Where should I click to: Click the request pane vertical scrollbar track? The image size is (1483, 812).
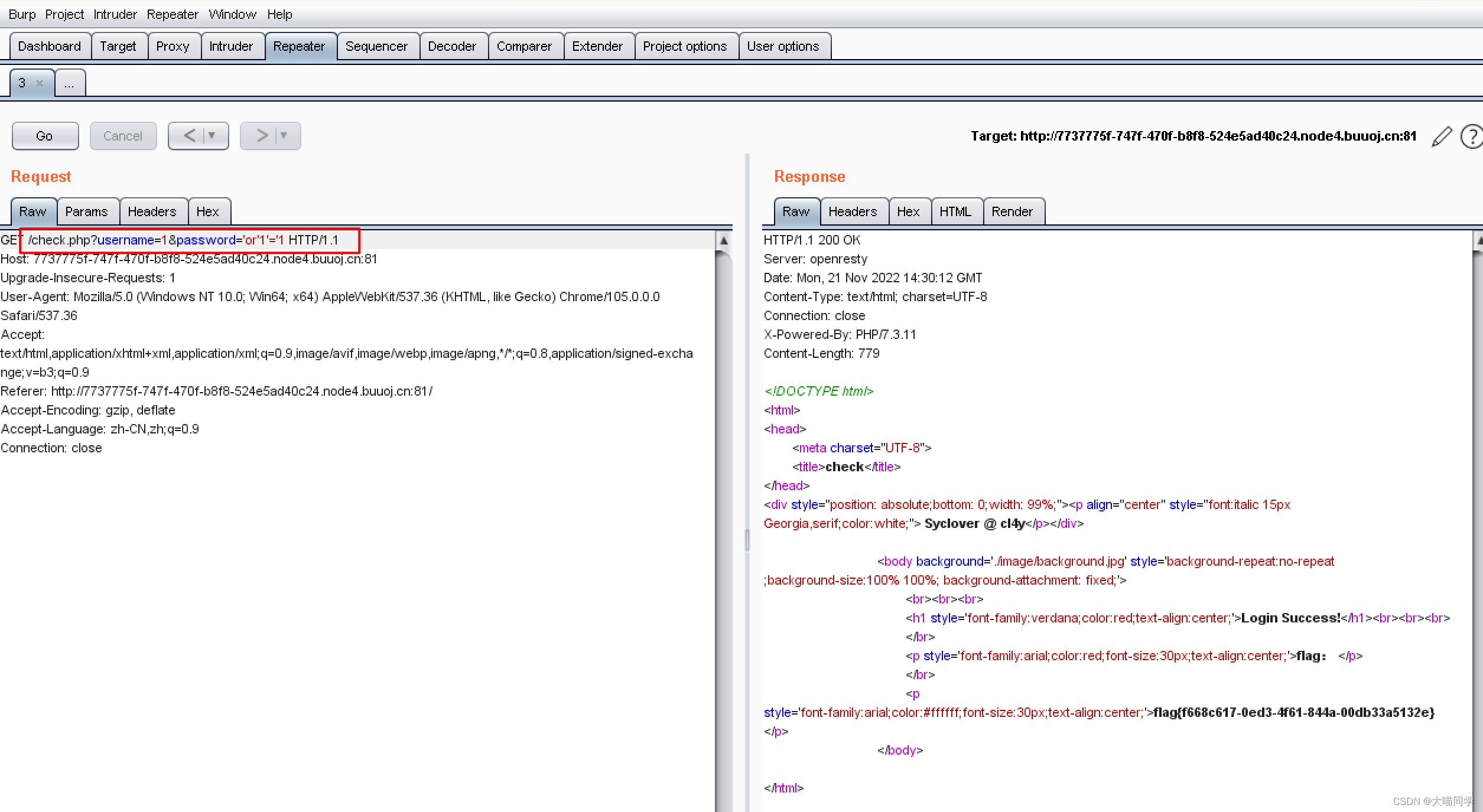click(x=724, y=531)
